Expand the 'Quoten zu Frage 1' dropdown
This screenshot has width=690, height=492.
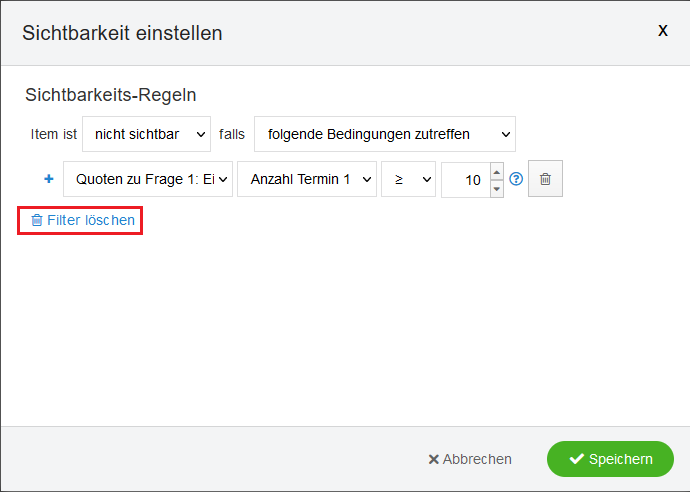tap(148, 179)
